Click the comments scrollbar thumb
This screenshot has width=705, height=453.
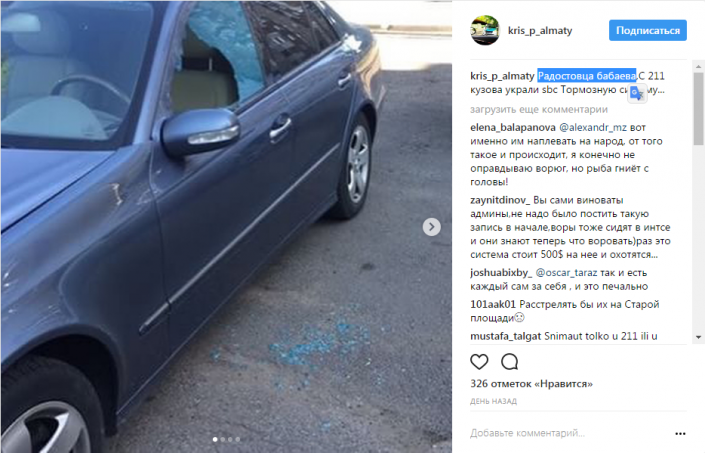[698, 109]
